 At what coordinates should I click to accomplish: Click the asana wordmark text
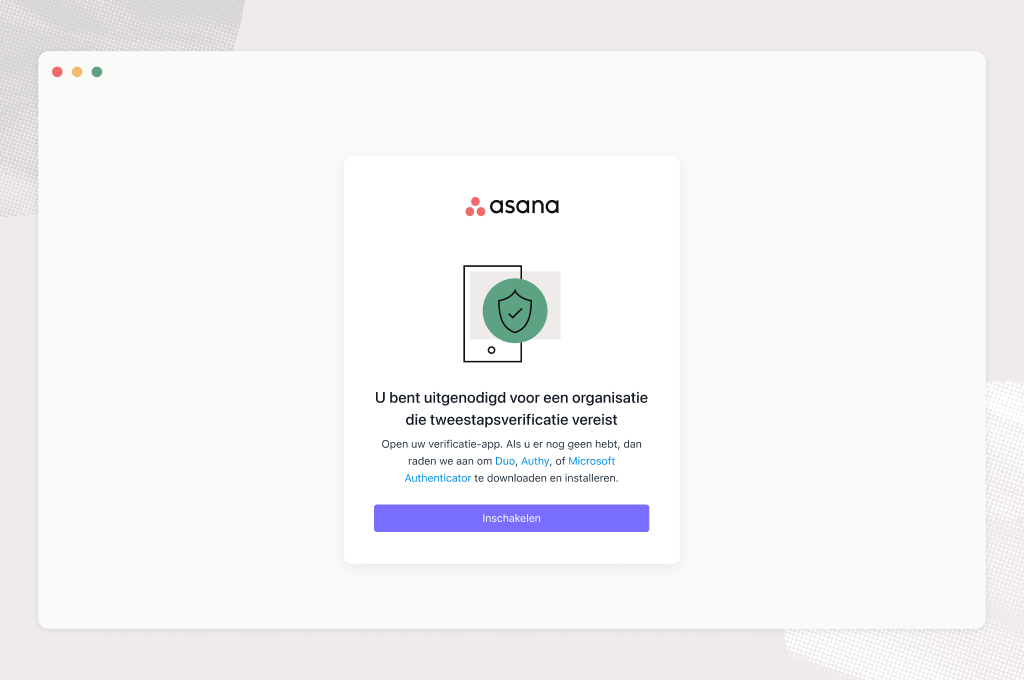pos(524,206)
